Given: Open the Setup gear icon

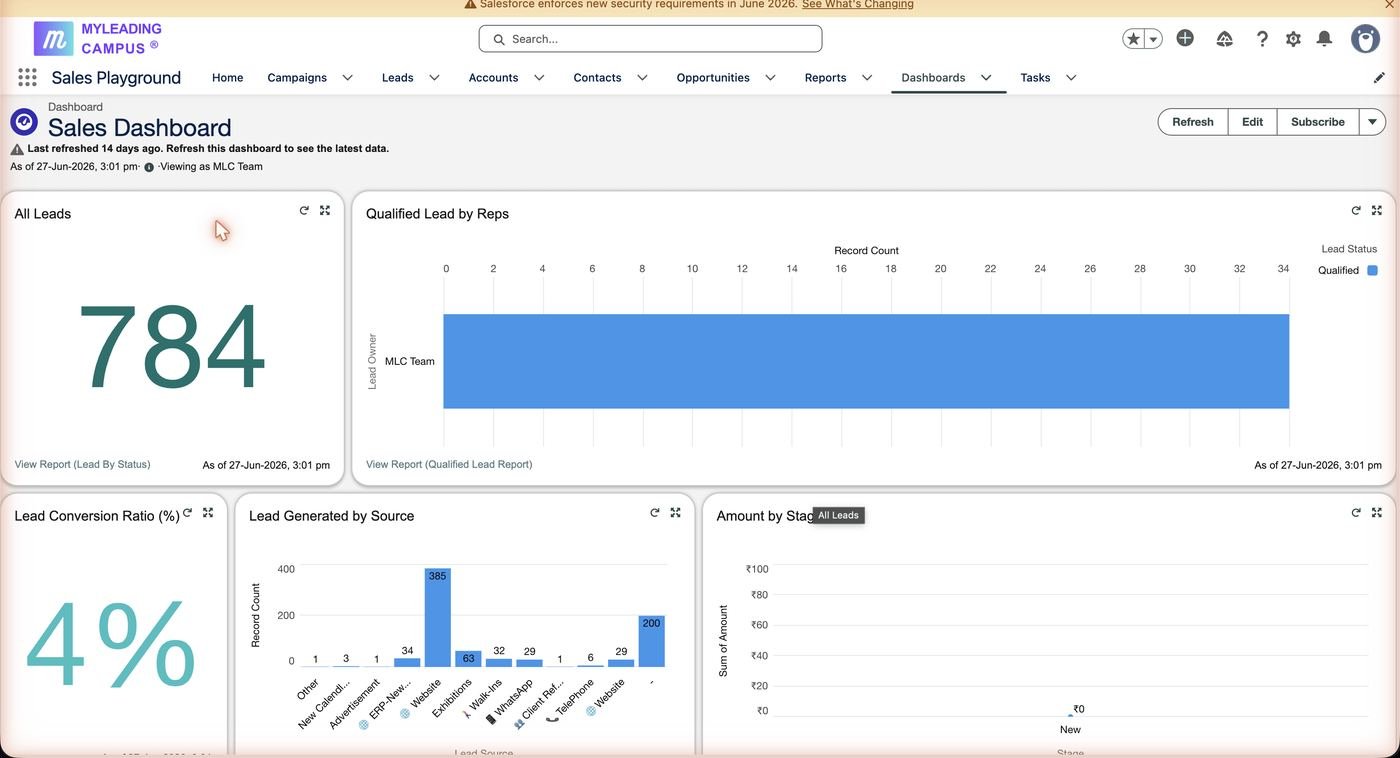Looking at the screenshot, I should (x=1293, y=39).
